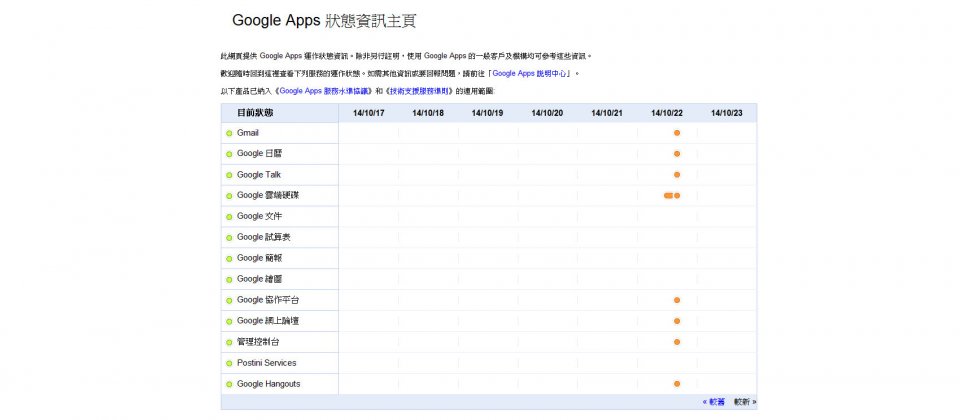
Task: Click the Google Hangouts service name
Action: click(269, 384)
